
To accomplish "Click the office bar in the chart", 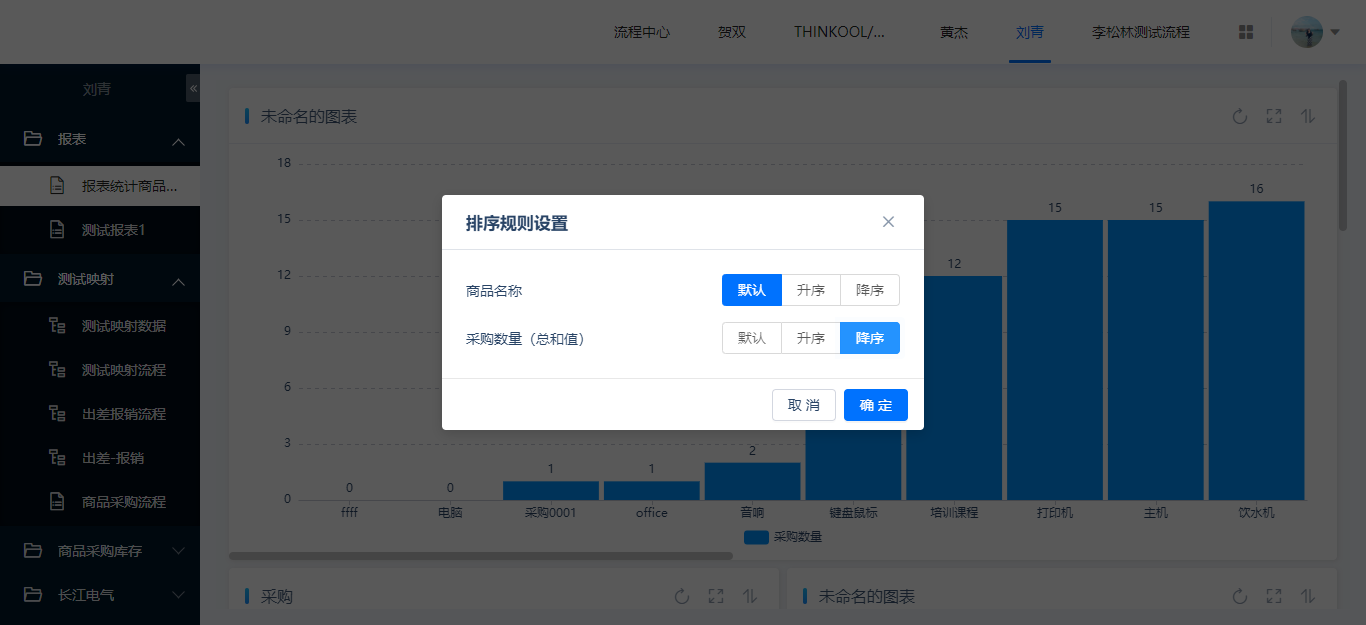I will coord(652,491).
